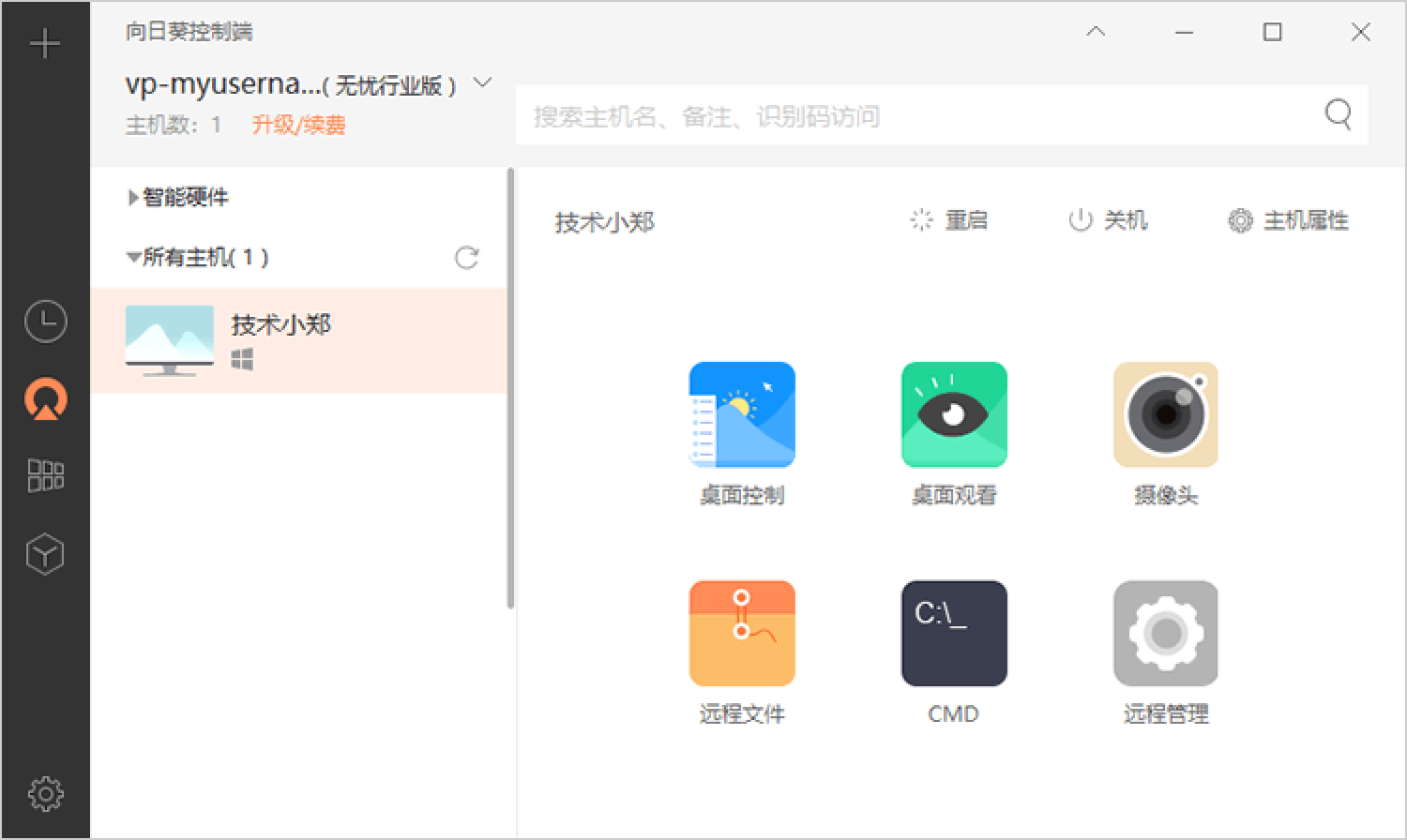The width and height of the screenshot is (1407, 840).
Task: Open 主机属性 host properties
Action: [x=1288, y=220]
